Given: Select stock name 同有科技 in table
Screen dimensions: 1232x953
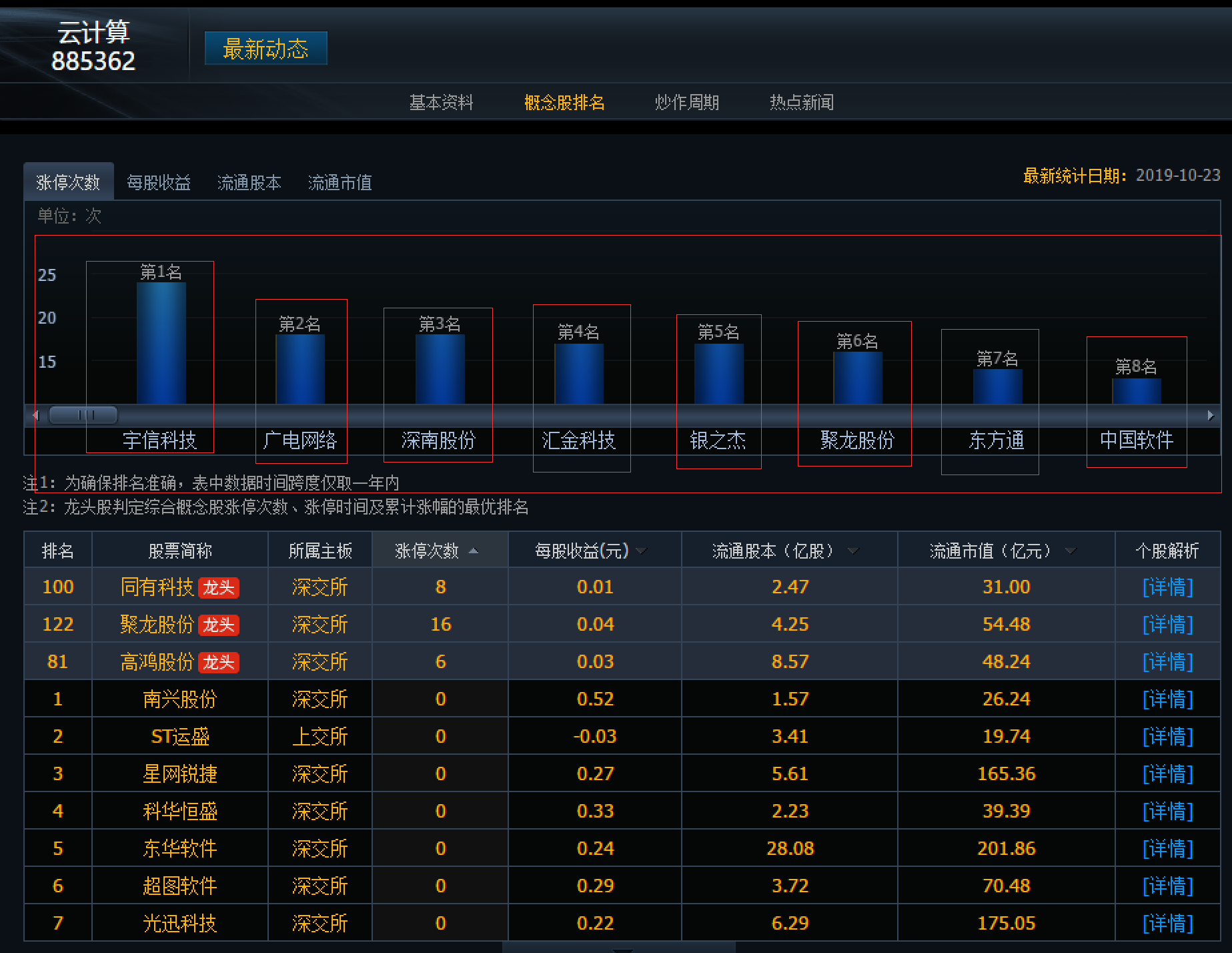Looking at the screenshot, I should tap(157, 587).
